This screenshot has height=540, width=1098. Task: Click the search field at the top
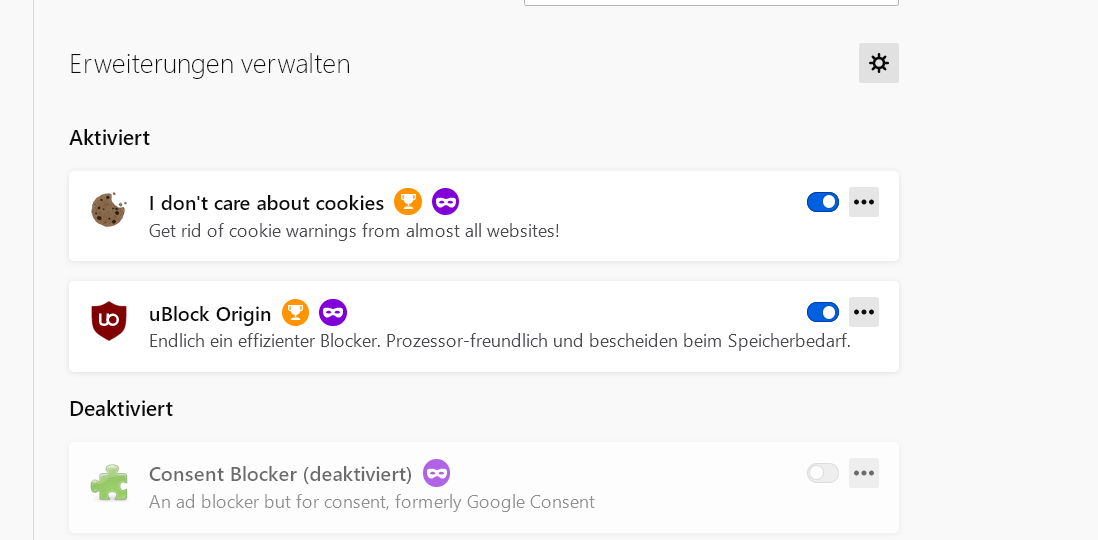click(x=711, y=2)
